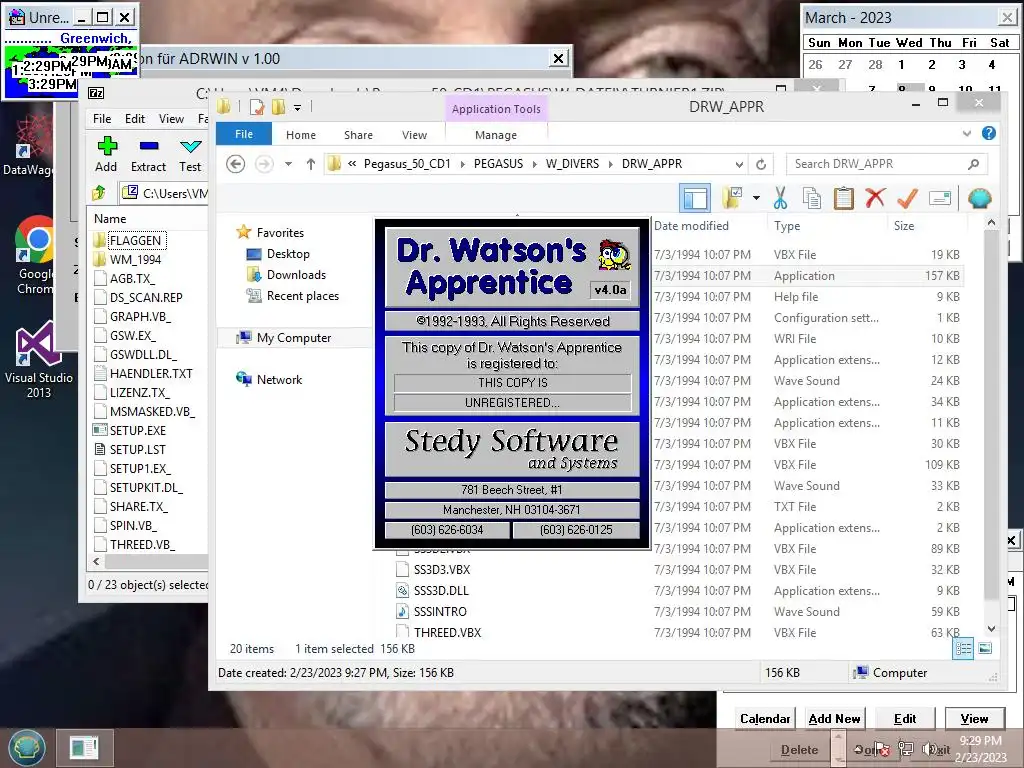Click the Properties icon in quick access toolbar
This screenshot has width=1024, height=768.
click(x=257, y=106)
